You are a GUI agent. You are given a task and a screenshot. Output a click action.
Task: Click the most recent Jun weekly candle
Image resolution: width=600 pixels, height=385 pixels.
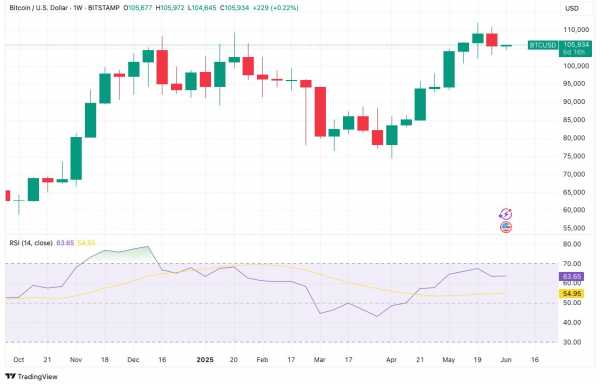506,46
